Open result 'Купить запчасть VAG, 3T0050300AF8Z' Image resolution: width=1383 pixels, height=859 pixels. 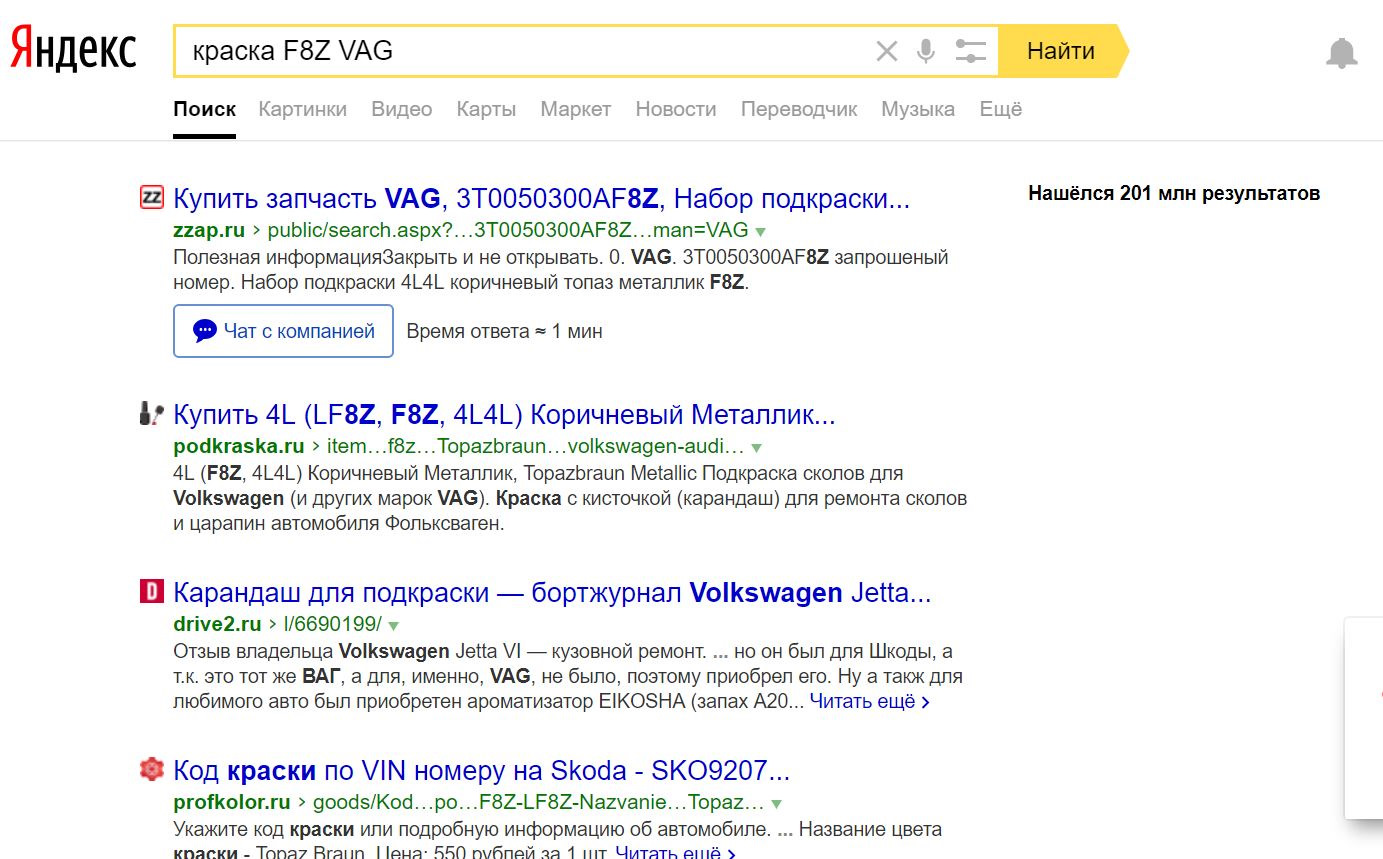pos(542,198)
